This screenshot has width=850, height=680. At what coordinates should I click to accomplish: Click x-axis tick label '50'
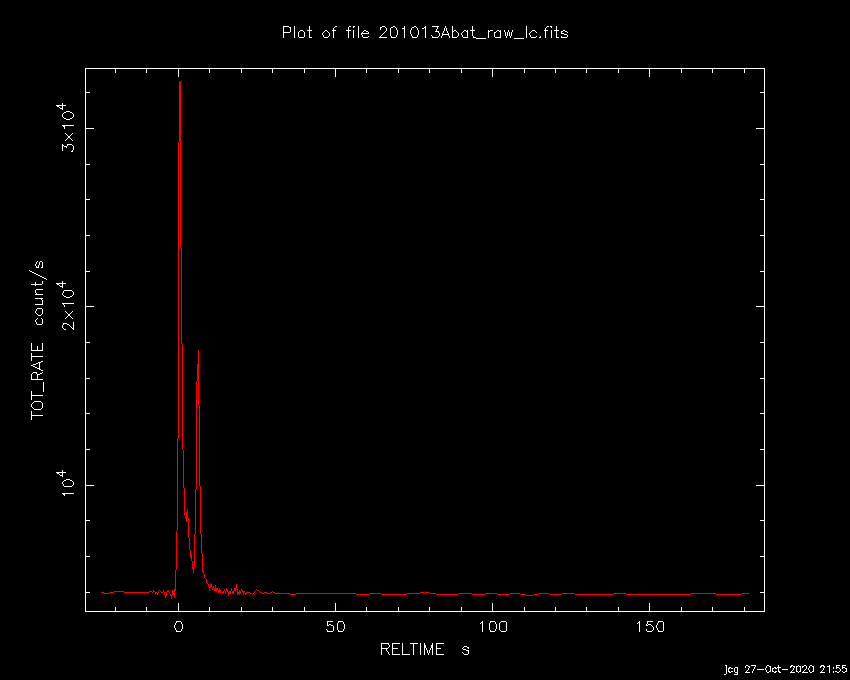click(335, 627)
